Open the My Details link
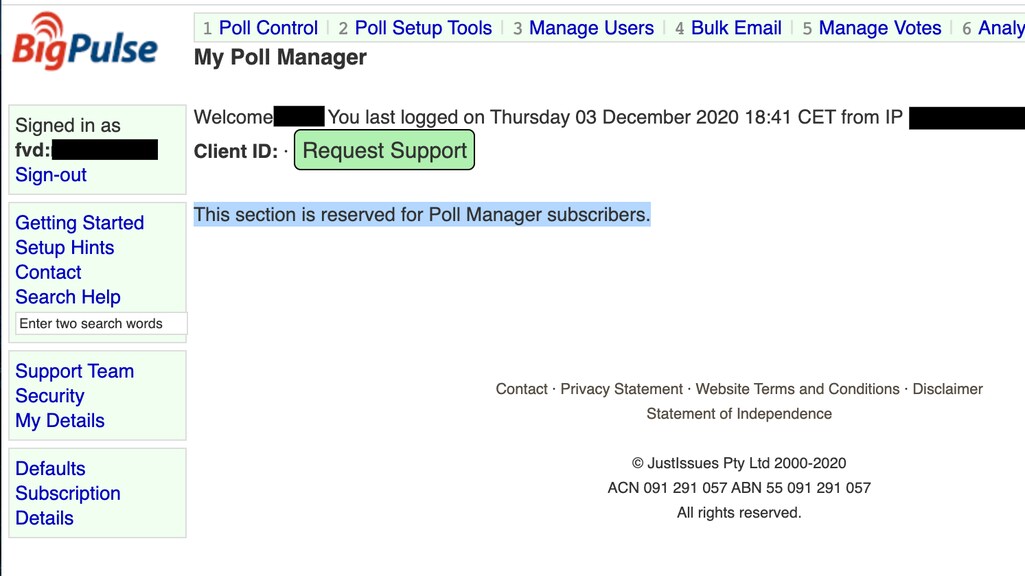The image size is (1025, 576). (x=60, y=421)
